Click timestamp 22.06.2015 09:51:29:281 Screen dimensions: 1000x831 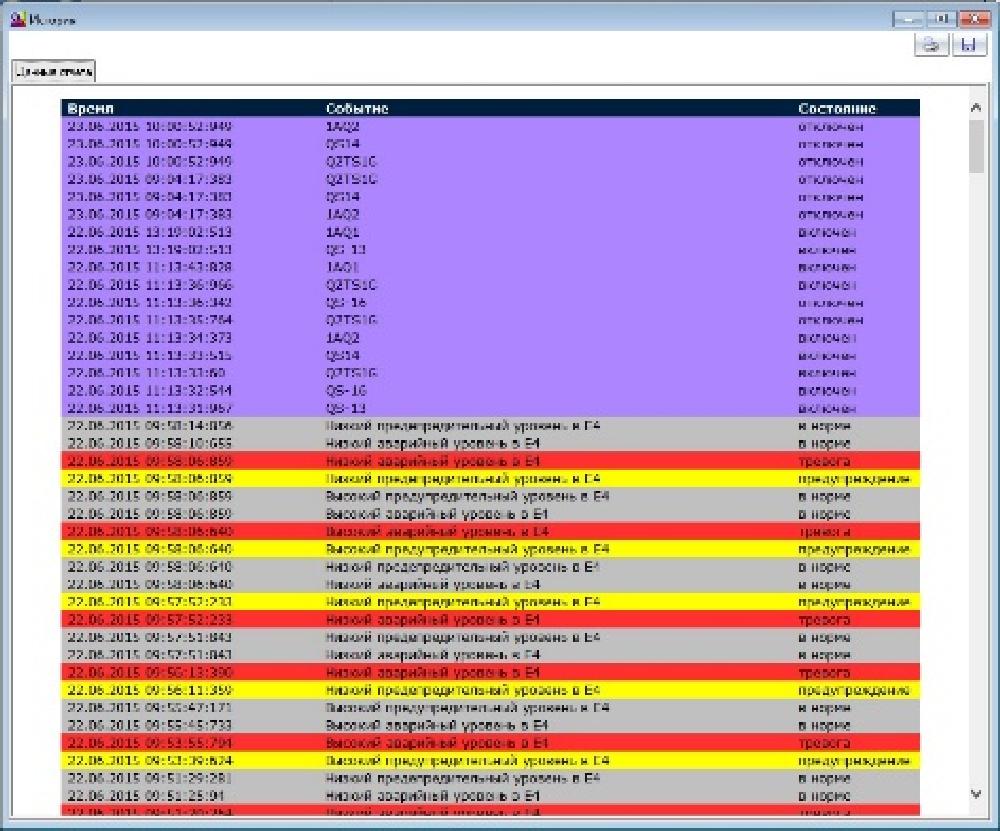click(x=150, y=779)
